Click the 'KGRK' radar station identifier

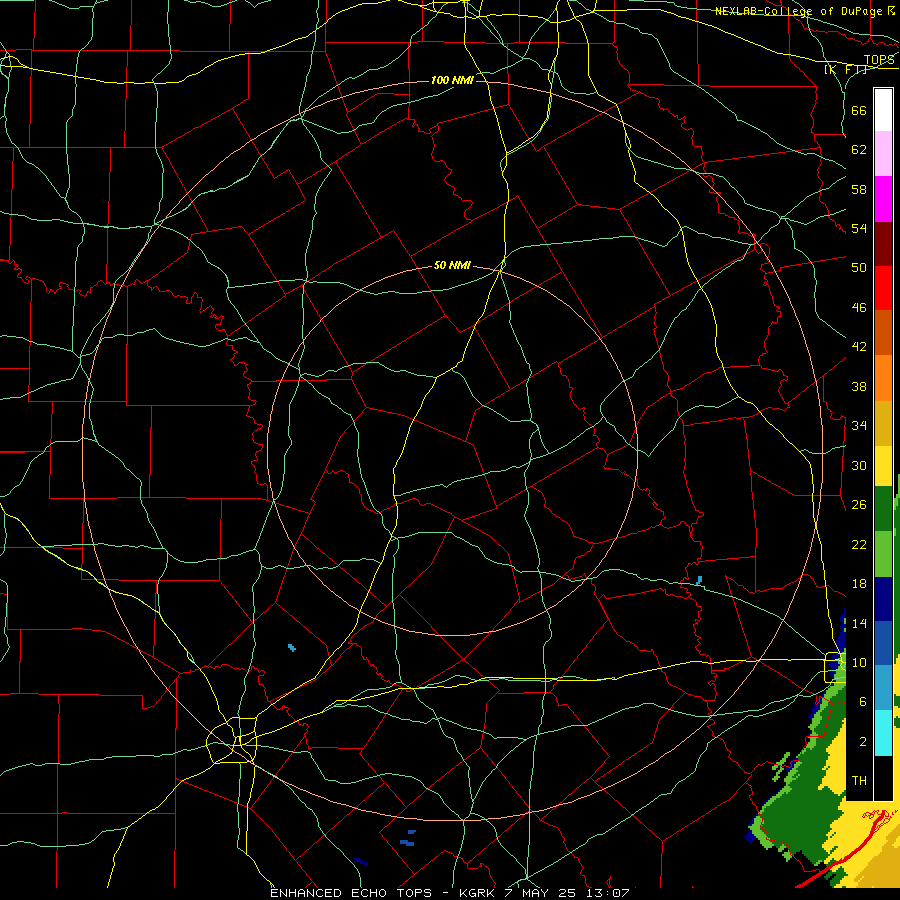pyautogui.click(x=476, y=893)
